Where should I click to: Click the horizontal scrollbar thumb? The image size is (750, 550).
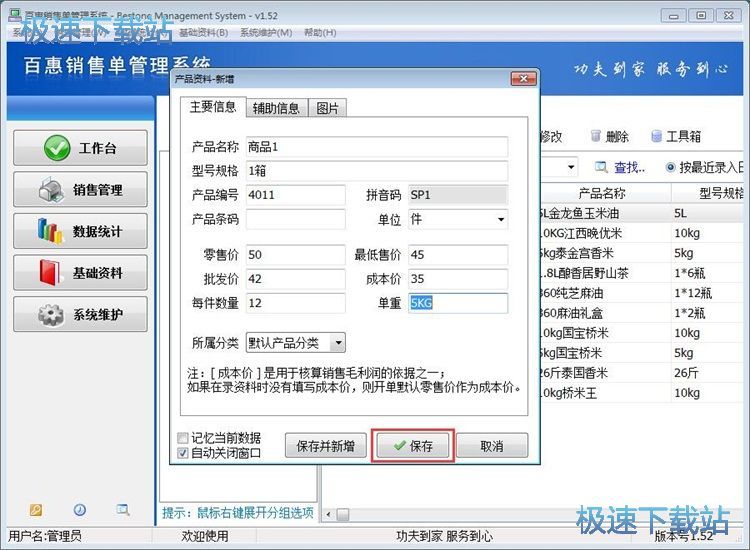pos(342,515)
